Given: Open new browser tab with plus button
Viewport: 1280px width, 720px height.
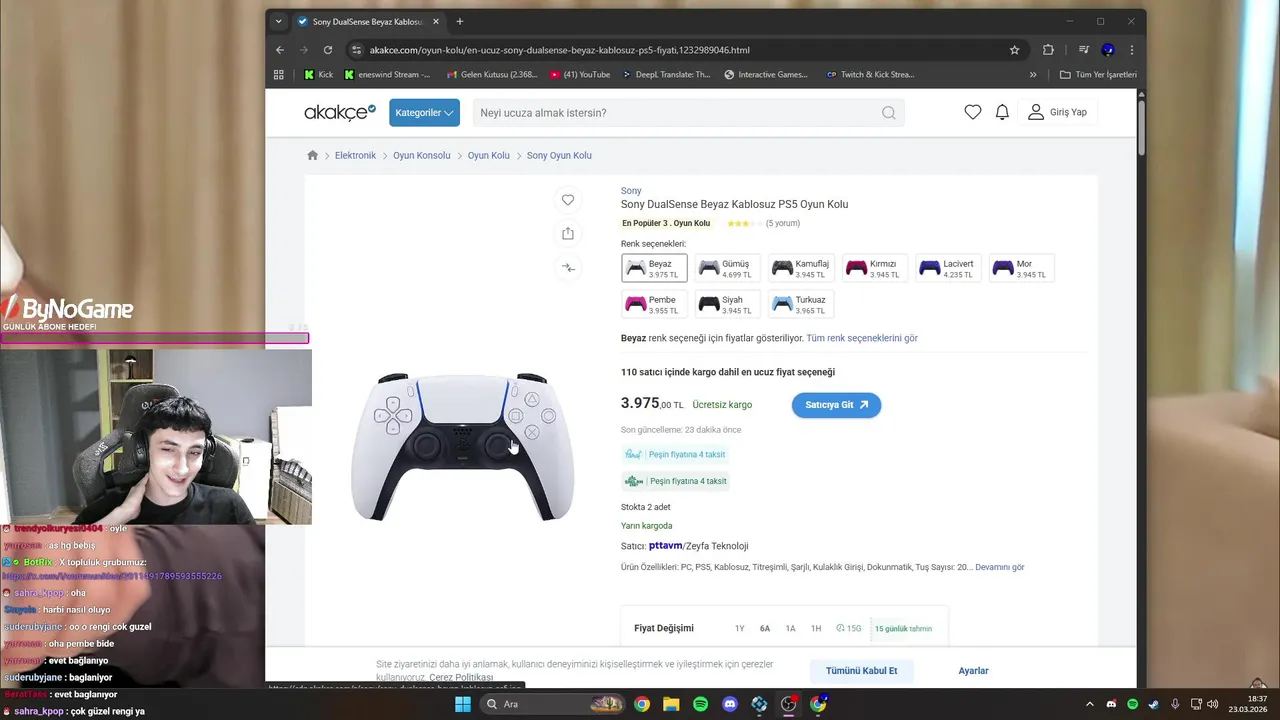Looking at the screenshot, I should [460, 21].
